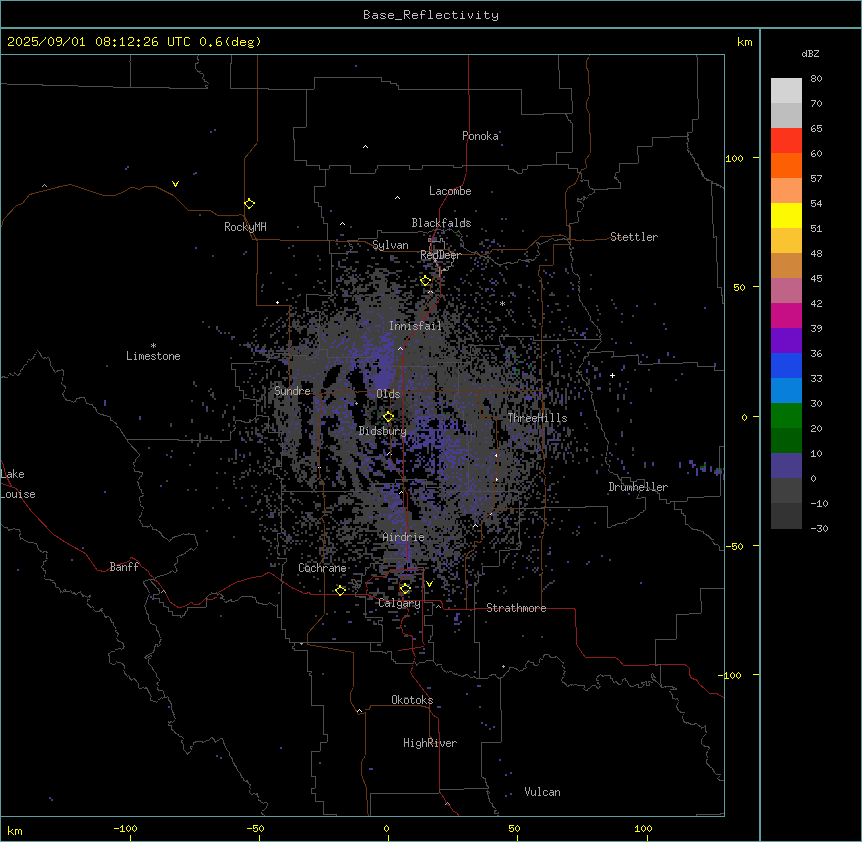Select the bright blue 33-36 dBZ swatch
Viewport: 862px width, 842px height.
(786, 365)
